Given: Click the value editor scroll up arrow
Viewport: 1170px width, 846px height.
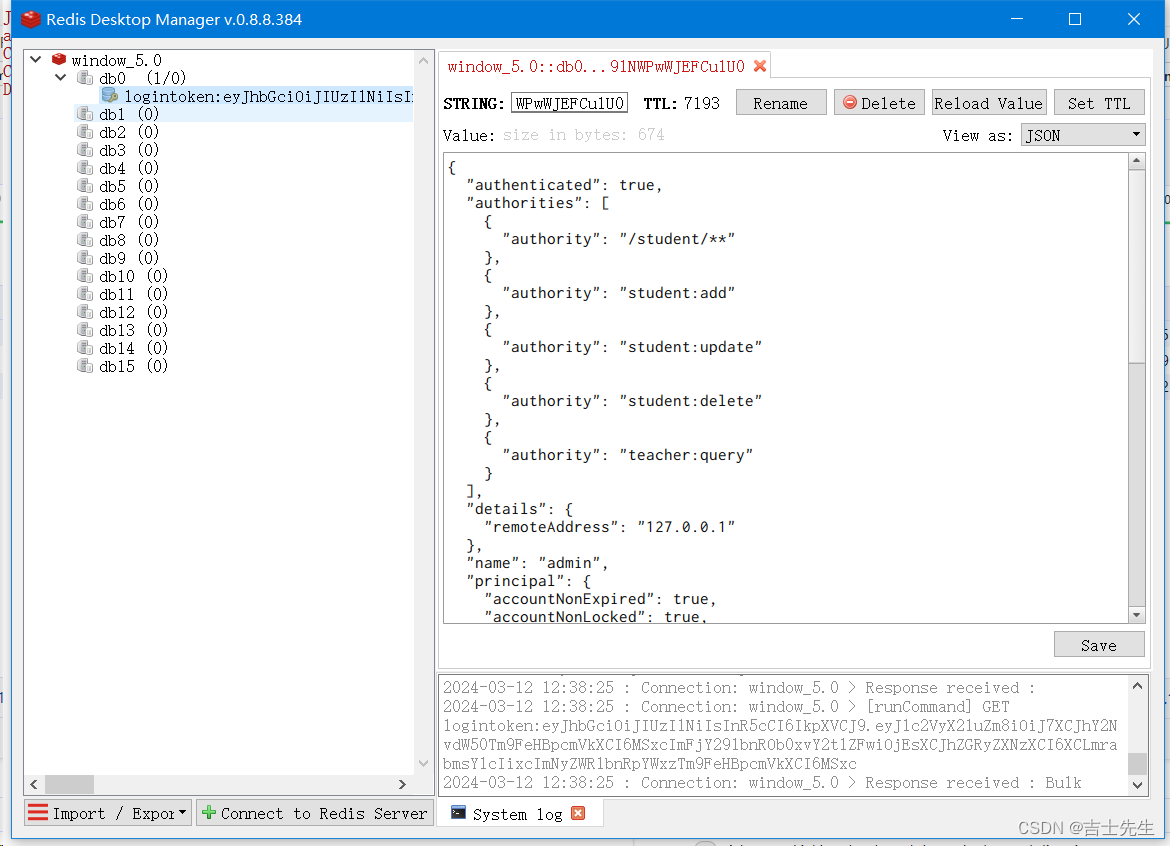Looking at the screenshot, I should pyautogui.click(x=1136, y=161).
